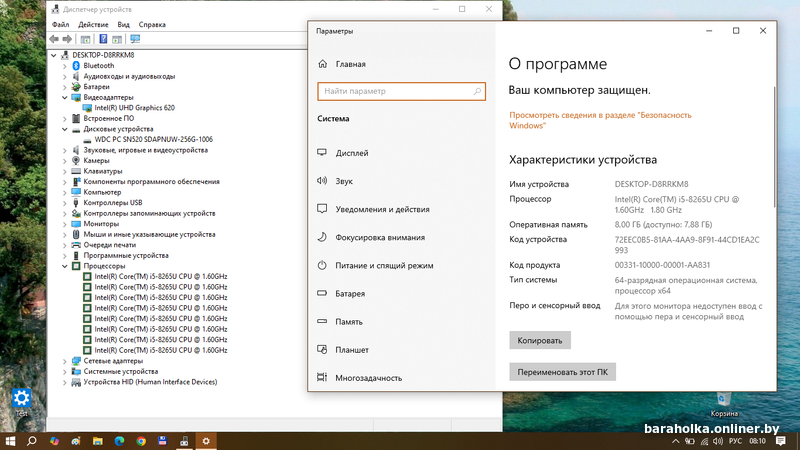Open the Вид menu
Screen dimensions: 800x450
[x=123, y=24]
